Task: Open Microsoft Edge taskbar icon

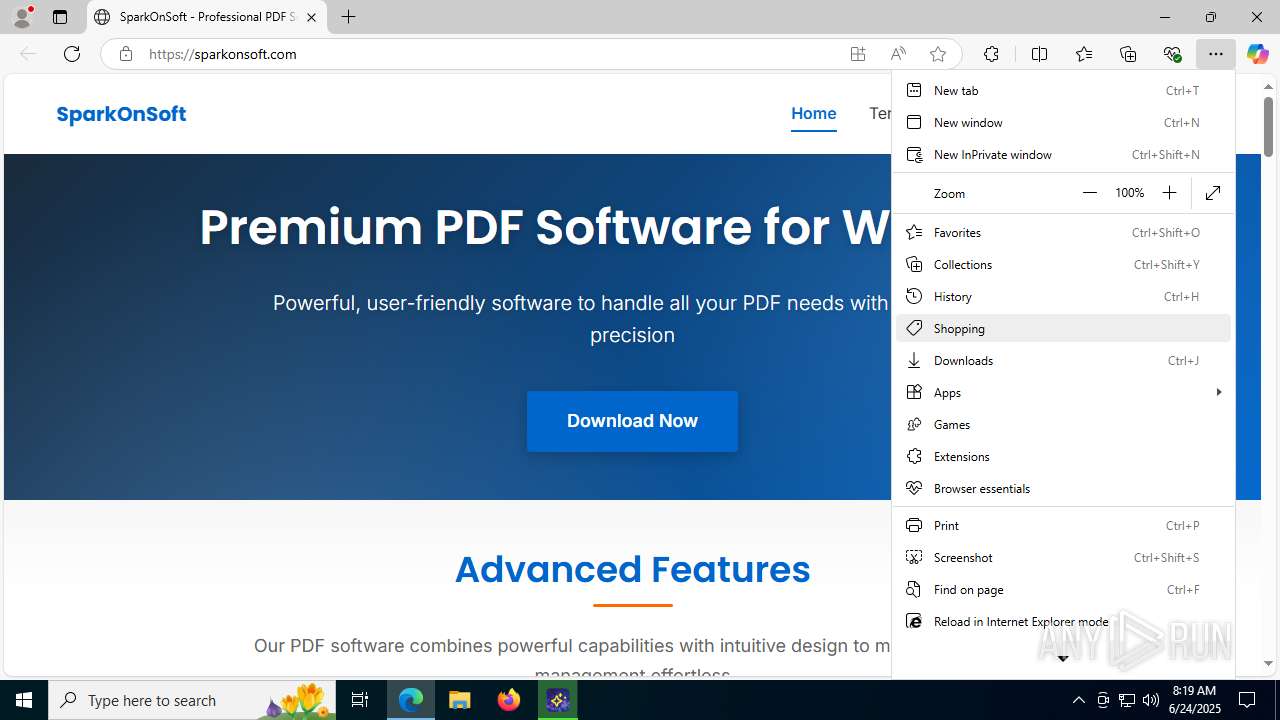Action: point(411,700)
